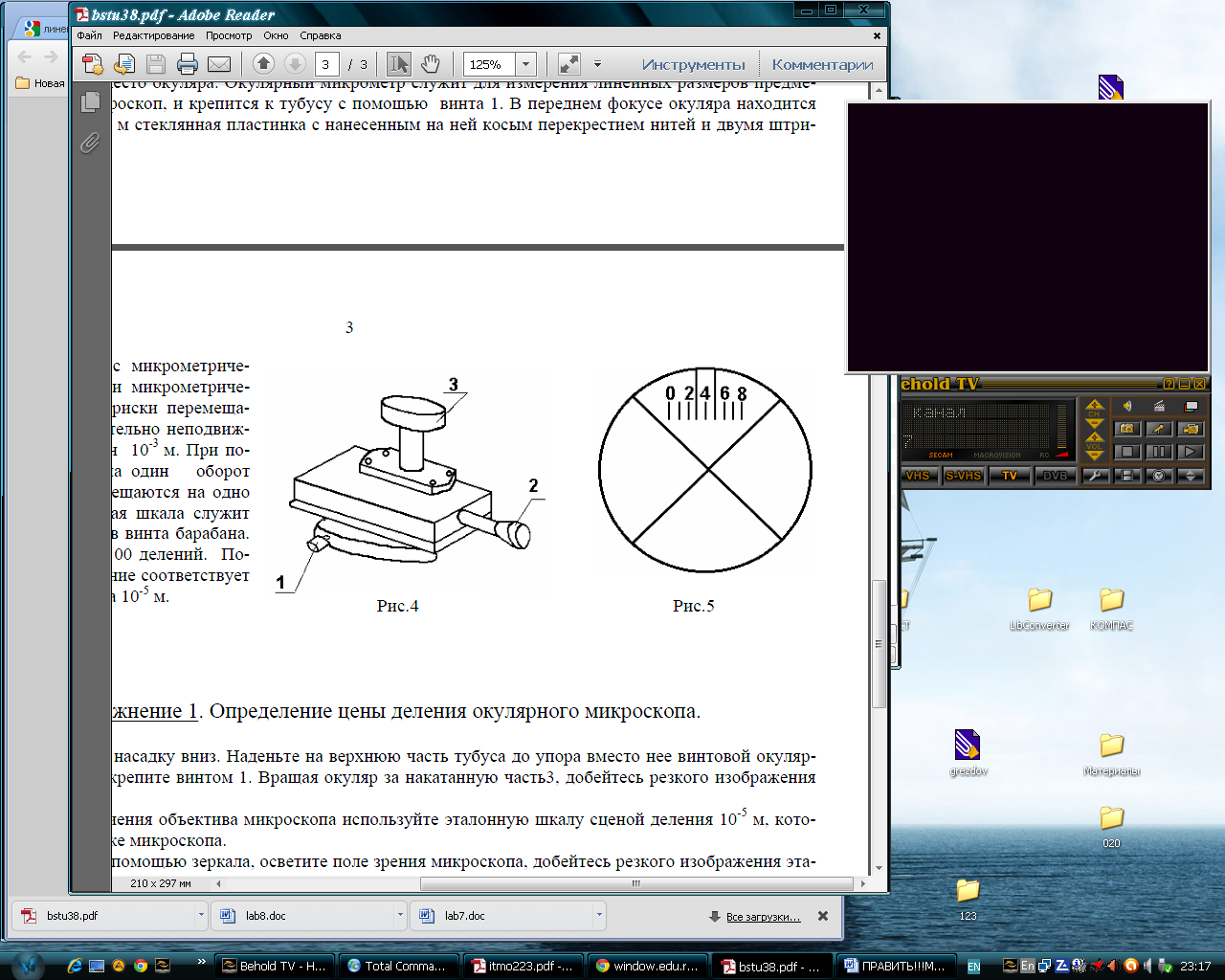This screenshot has height=980, width=1225.
Task: Open dropdown arrow next to bstu38.pdf download
Action: (x=201, y=915)
